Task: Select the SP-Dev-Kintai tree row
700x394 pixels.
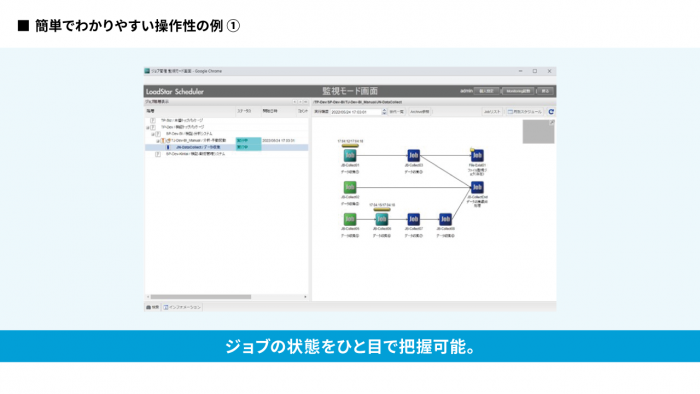Action: click(x=226, y=154)
